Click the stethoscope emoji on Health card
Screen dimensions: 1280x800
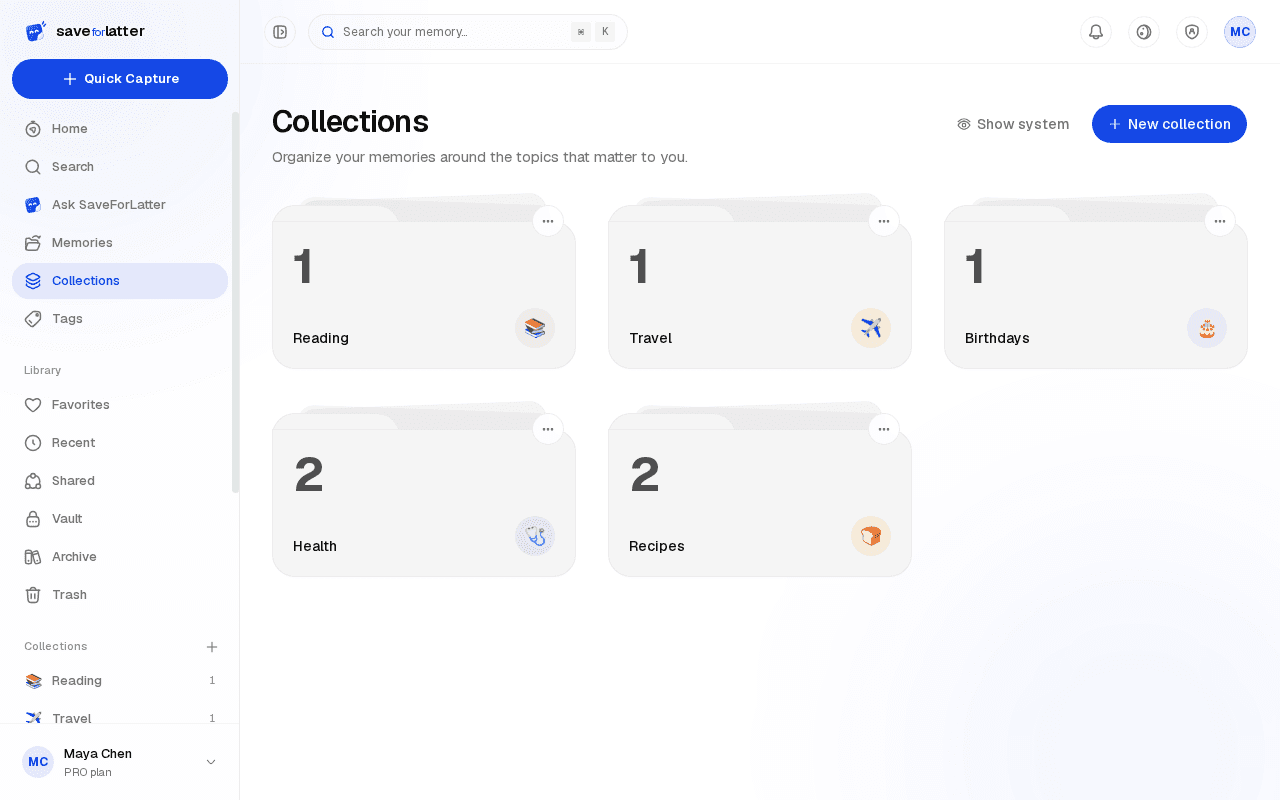point(535,536)
